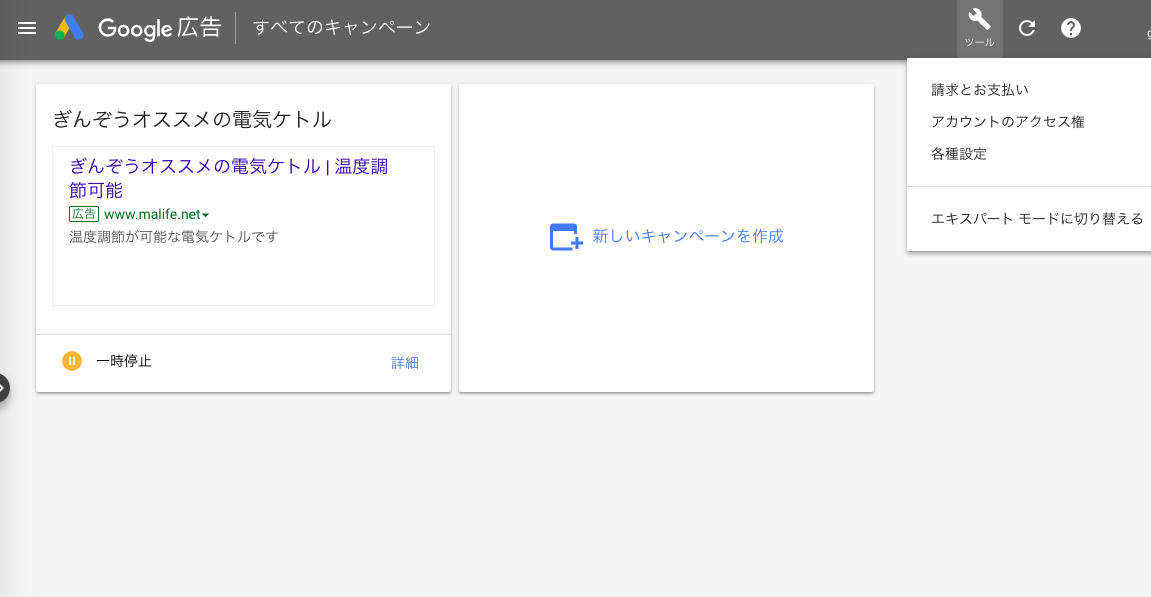Click the green 広告 badge
This screenshot has height=597, width=1151.
click(x=84, y=214)
